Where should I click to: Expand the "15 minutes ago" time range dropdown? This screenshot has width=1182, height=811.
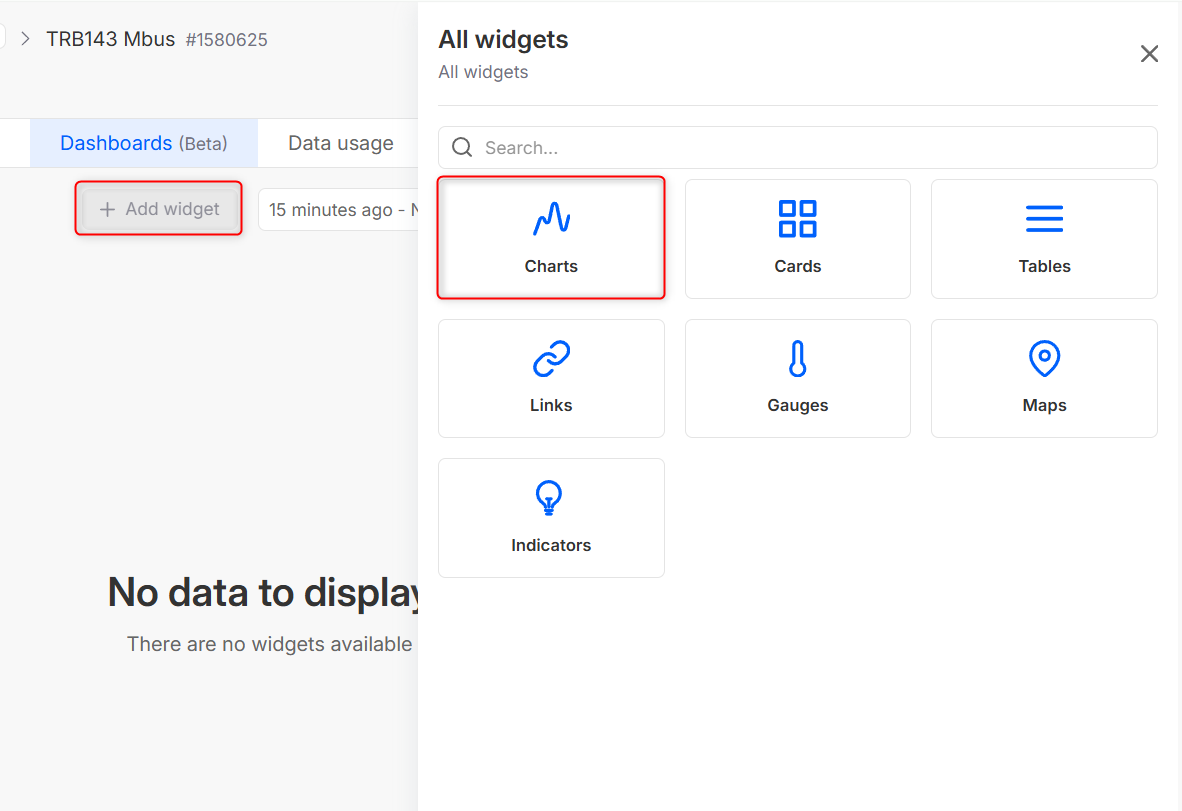(340, 210)
